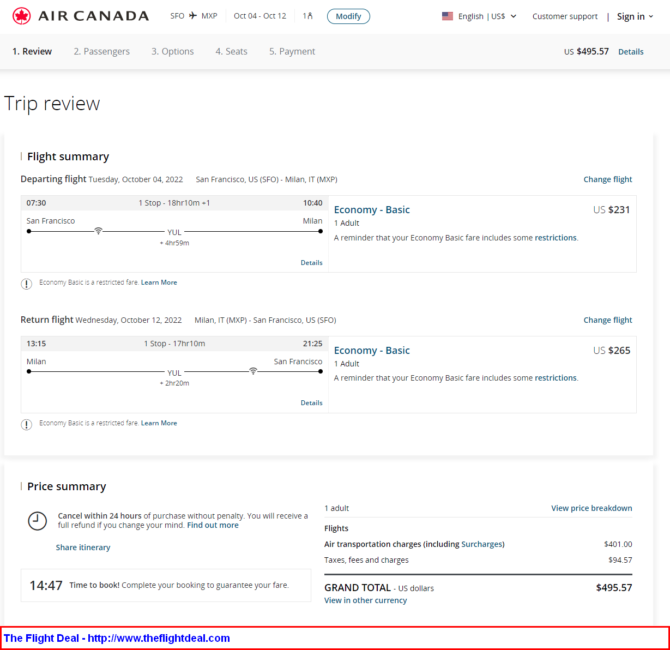670x650 pixels.
Task: Click the GRAND TOTAL $495.57 amount
Action: coord(614,588)
